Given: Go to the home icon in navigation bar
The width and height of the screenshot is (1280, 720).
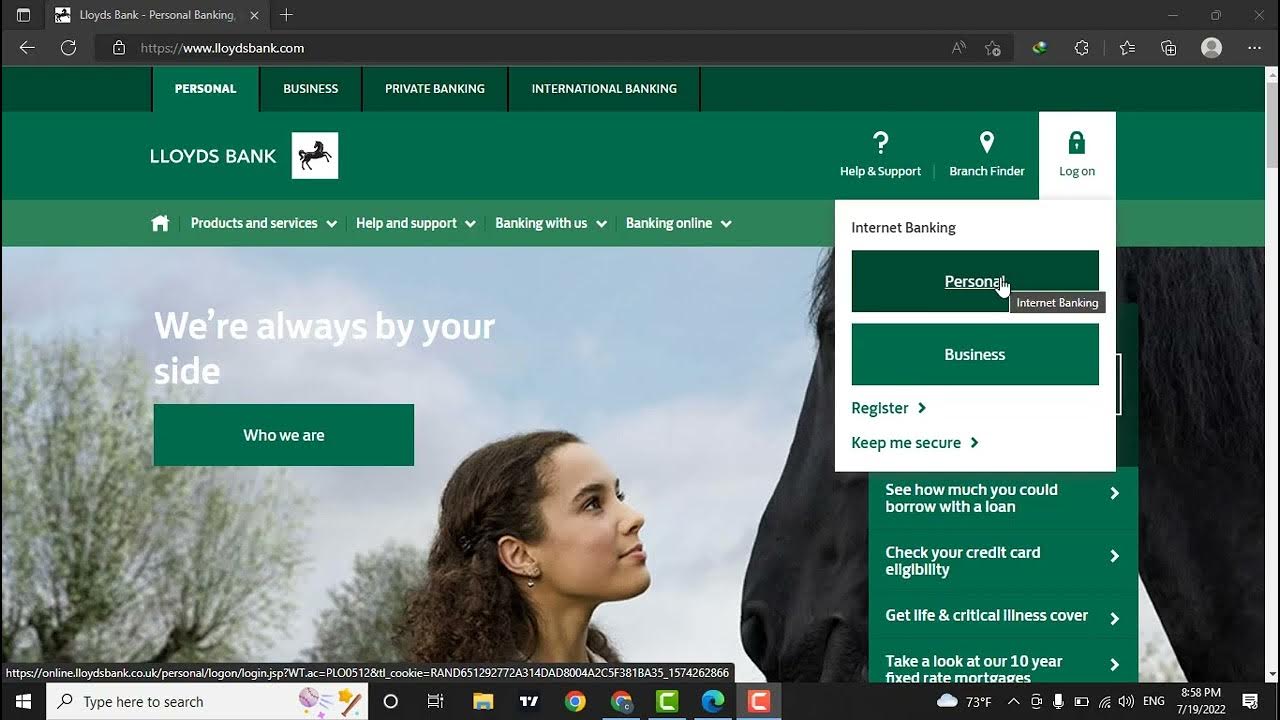Looking at the screenshot, I should click(x=160, y=223).
